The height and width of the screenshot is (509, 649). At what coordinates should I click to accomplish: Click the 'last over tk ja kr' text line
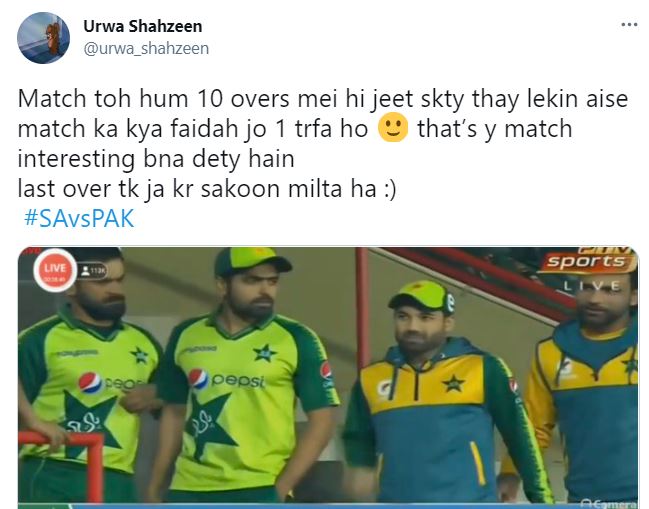(207, 189)
